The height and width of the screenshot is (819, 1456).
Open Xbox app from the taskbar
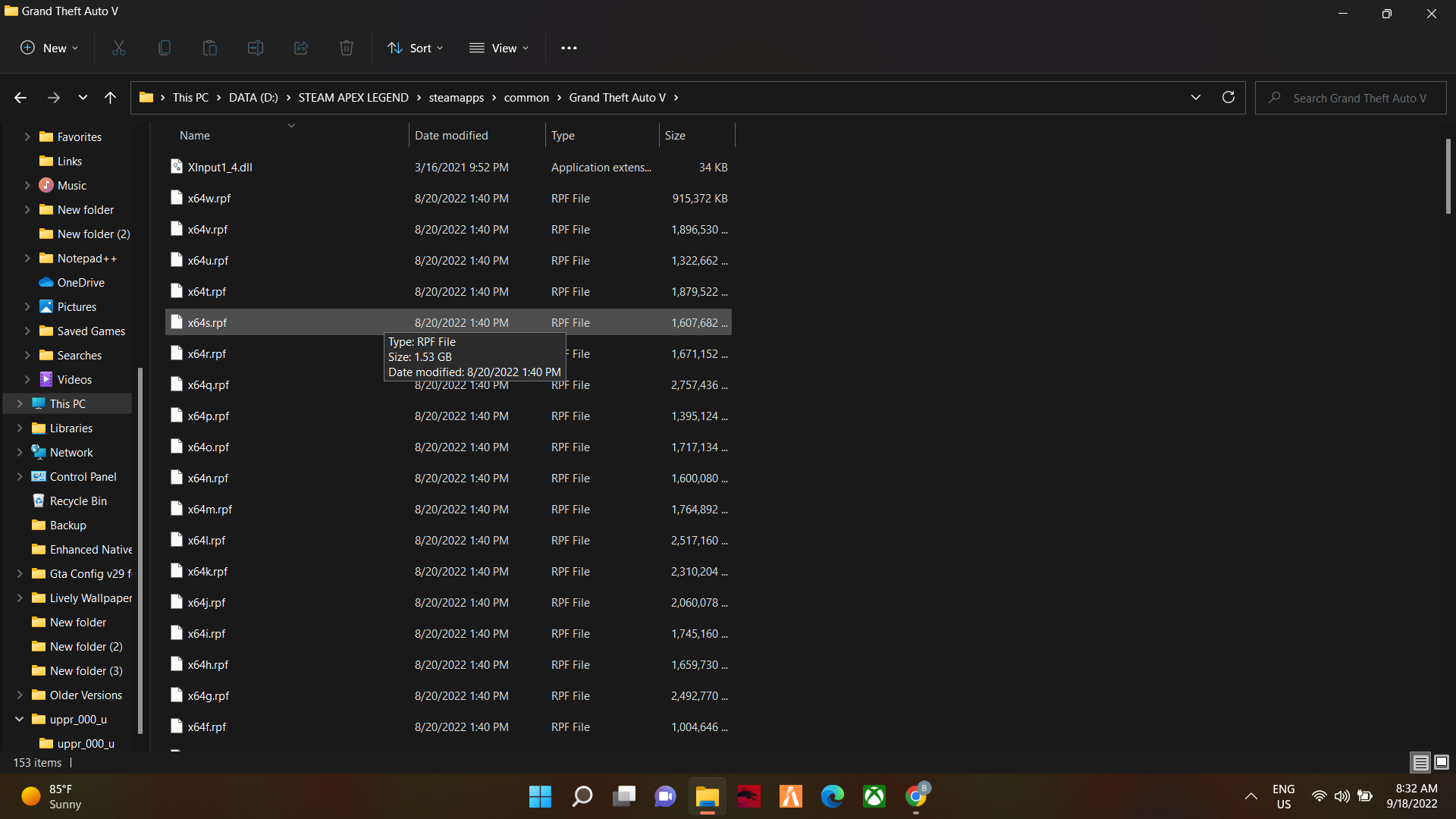click(874, 796)
